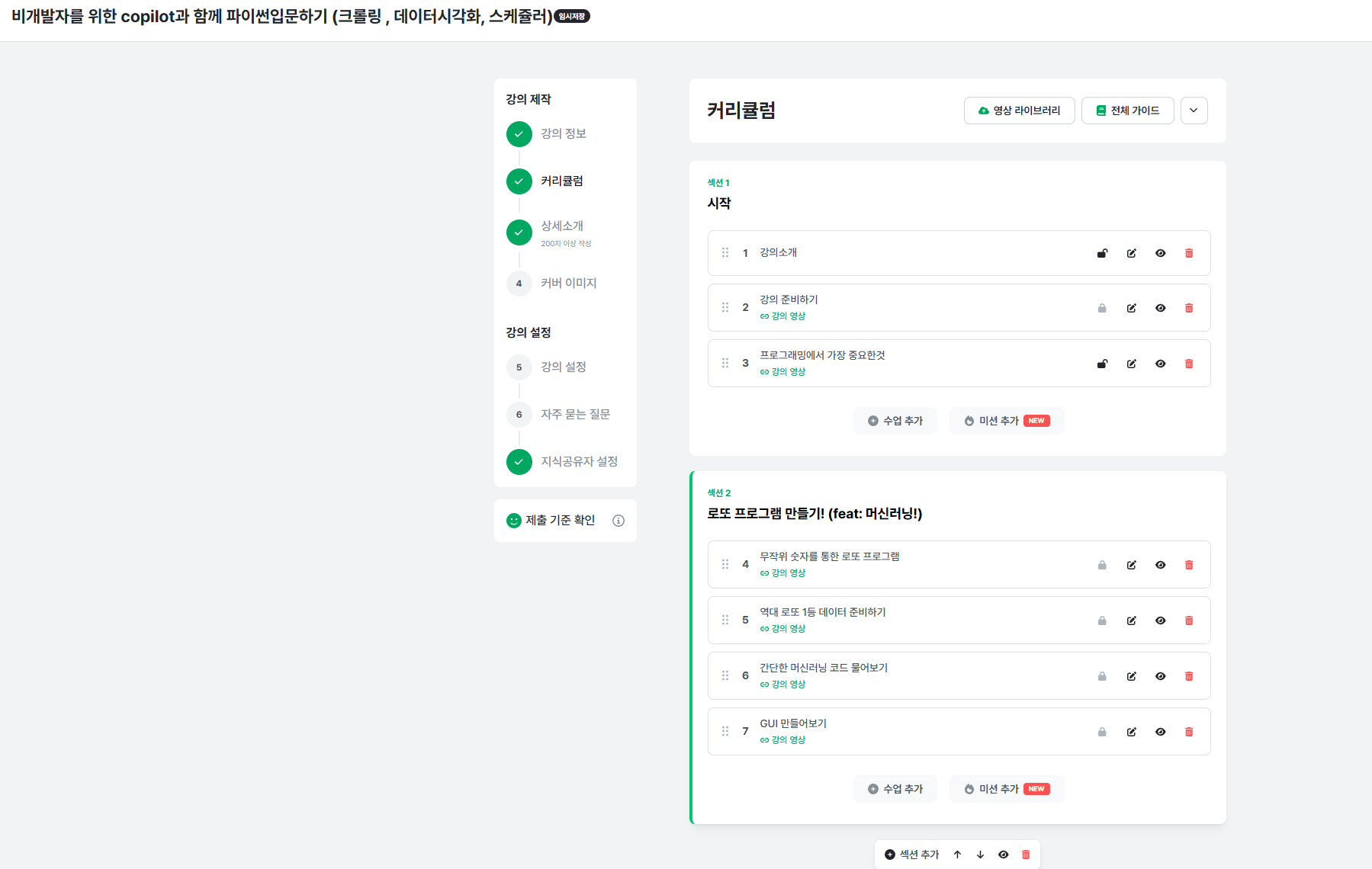Open 강의 영상 link under GUI 만들어보기
1372x869 pixels.
(782, 740)
